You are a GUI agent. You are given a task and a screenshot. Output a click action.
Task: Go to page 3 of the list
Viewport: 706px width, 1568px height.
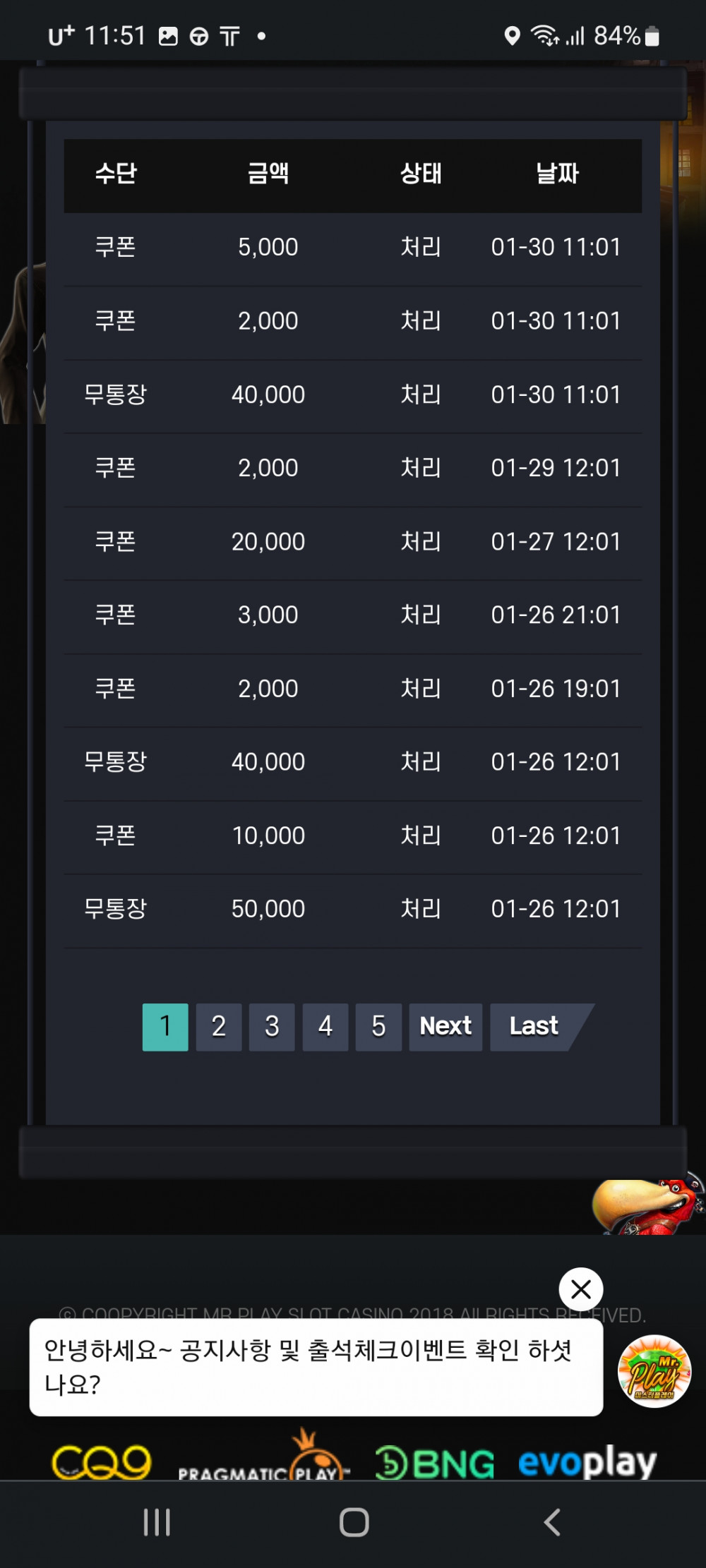(272, 1027)
